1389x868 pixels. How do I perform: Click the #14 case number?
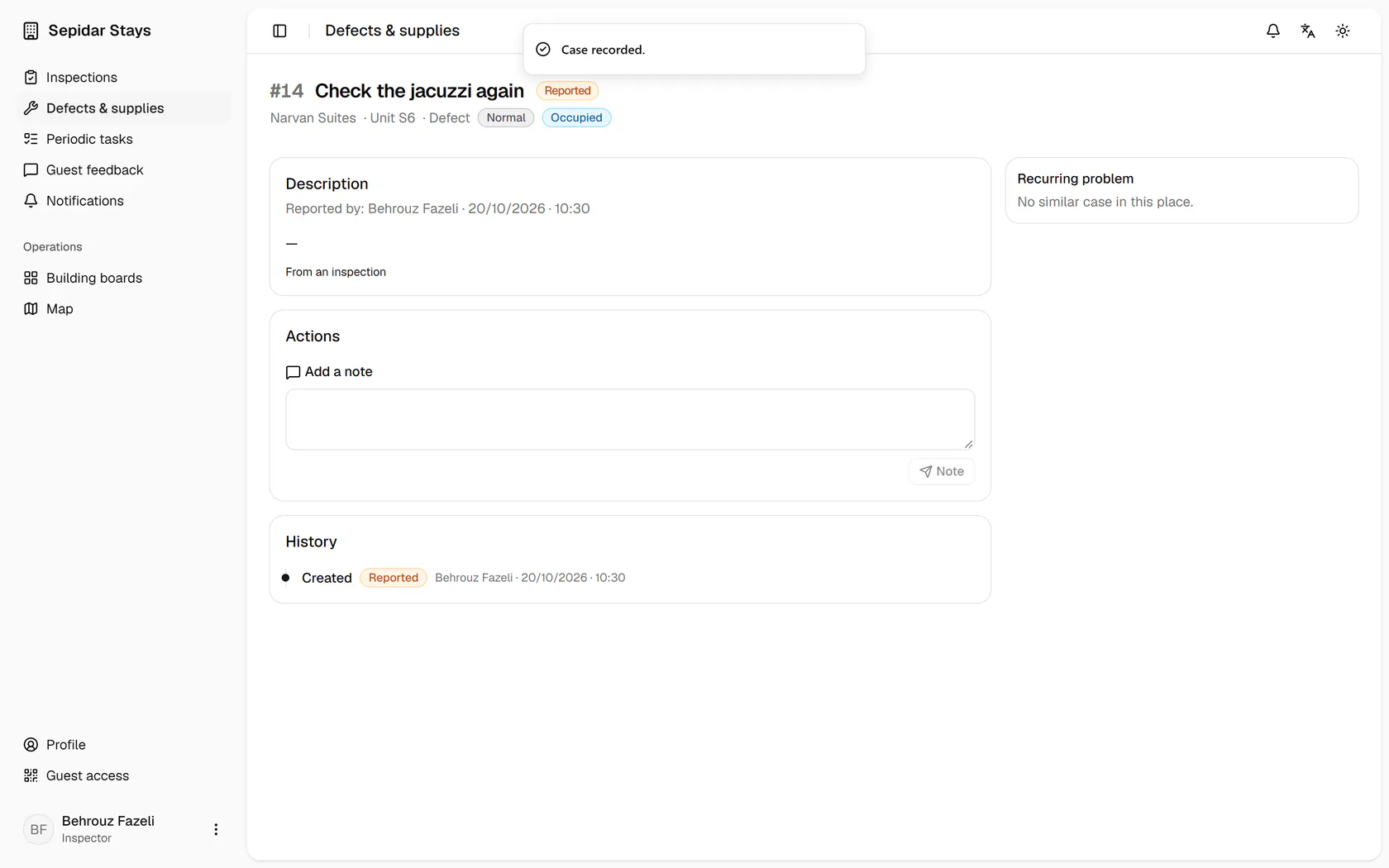tap(287, 91)
